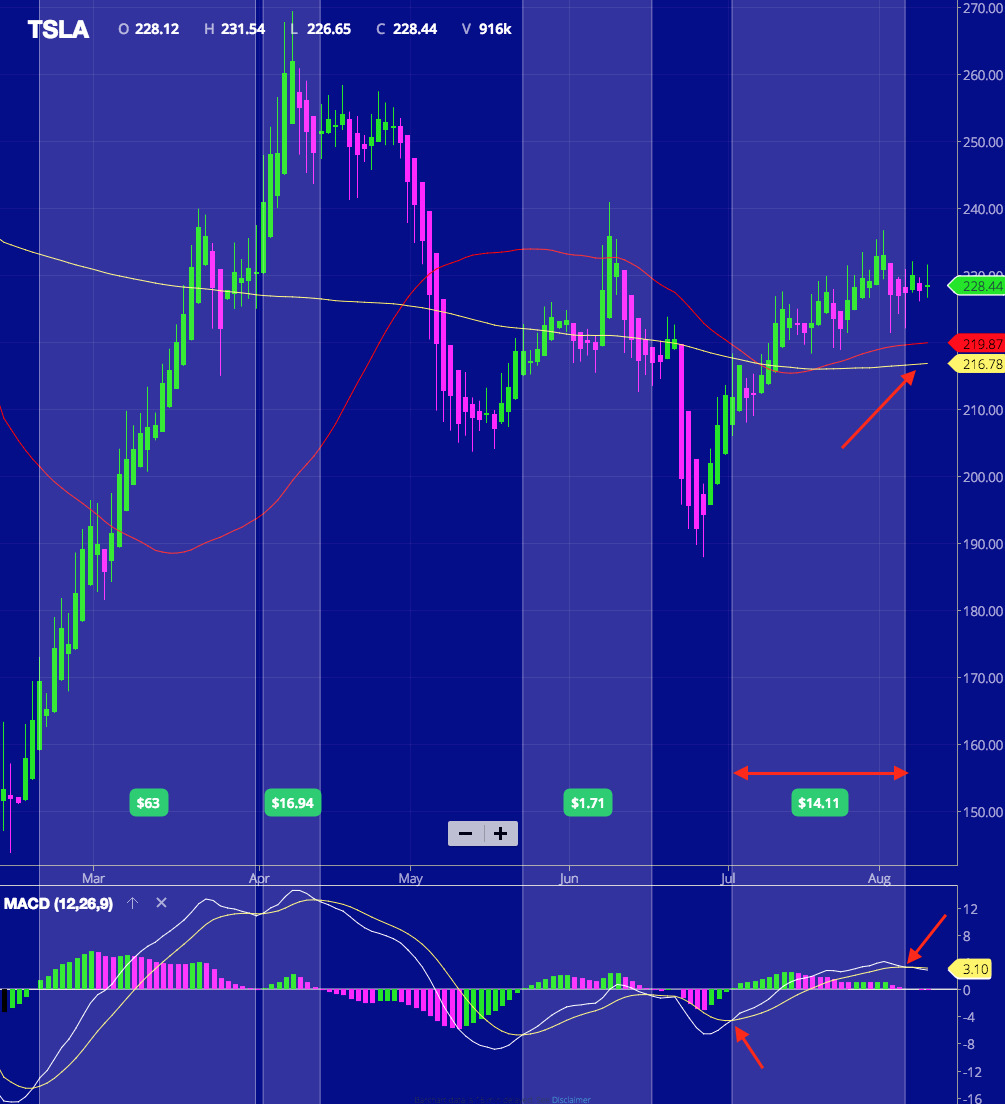Close the MACD indicator pane
The width and height of the screenshot is (1005, 1104).
point(161,903)
